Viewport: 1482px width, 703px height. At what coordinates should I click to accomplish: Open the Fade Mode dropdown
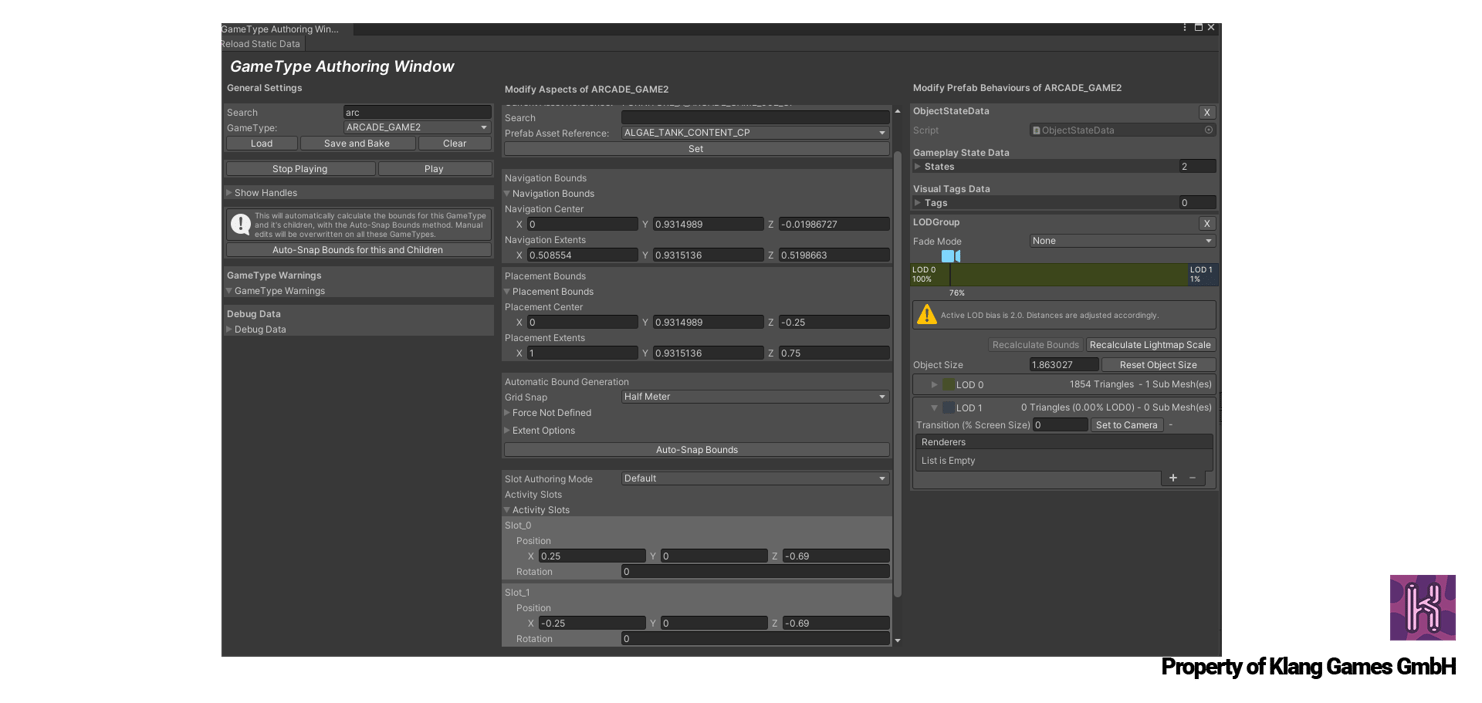click(x=1122, y=241)
